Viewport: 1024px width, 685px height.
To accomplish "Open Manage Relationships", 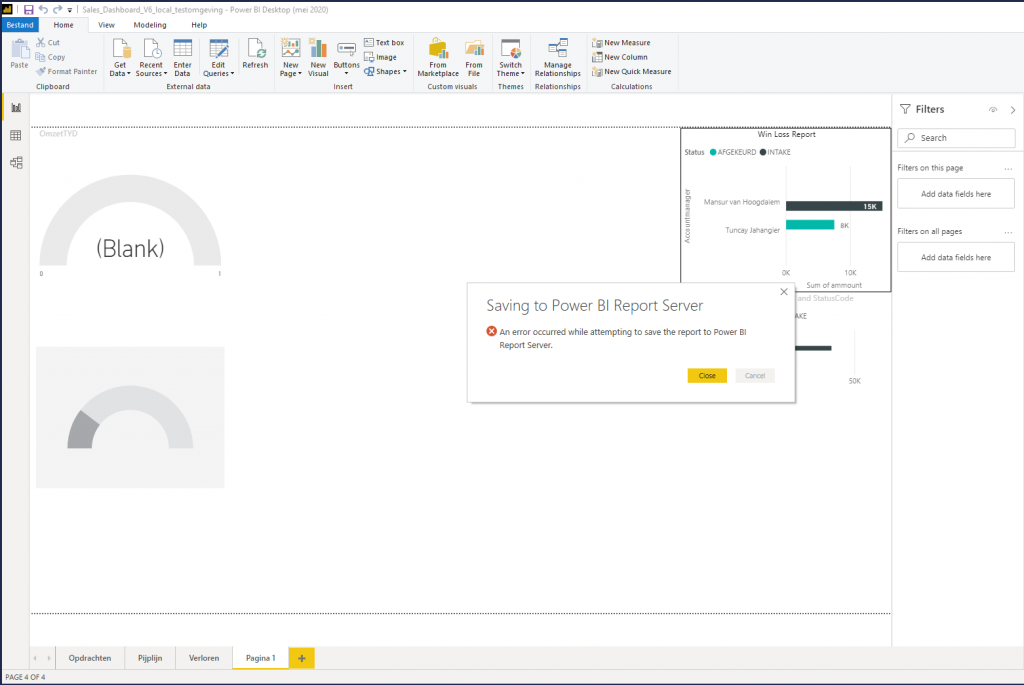I will pos(558,57).
